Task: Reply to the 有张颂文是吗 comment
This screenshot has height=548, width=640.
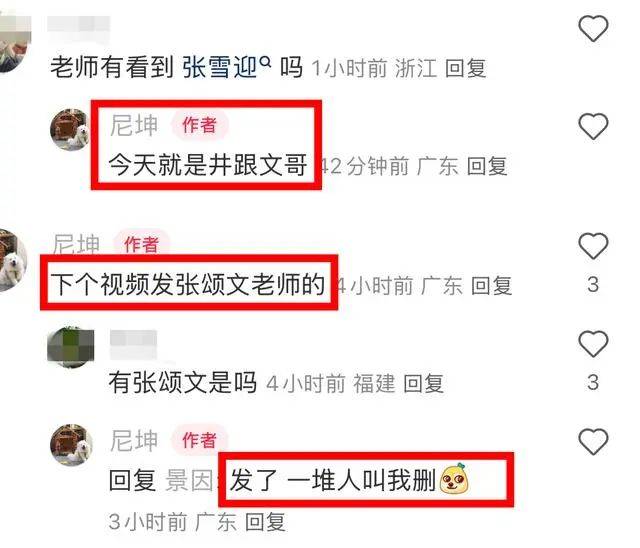Action: point(423,384)
